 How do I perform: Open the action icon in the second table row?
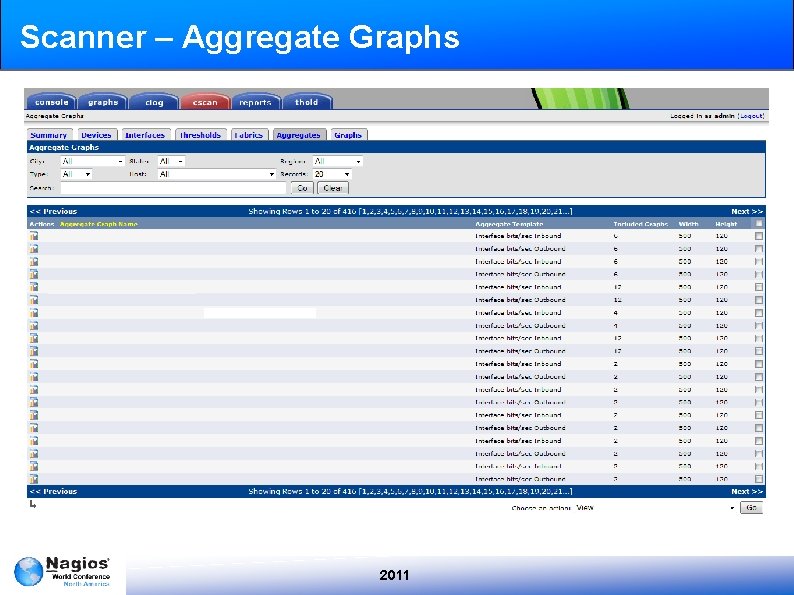(x=34, y=249)
